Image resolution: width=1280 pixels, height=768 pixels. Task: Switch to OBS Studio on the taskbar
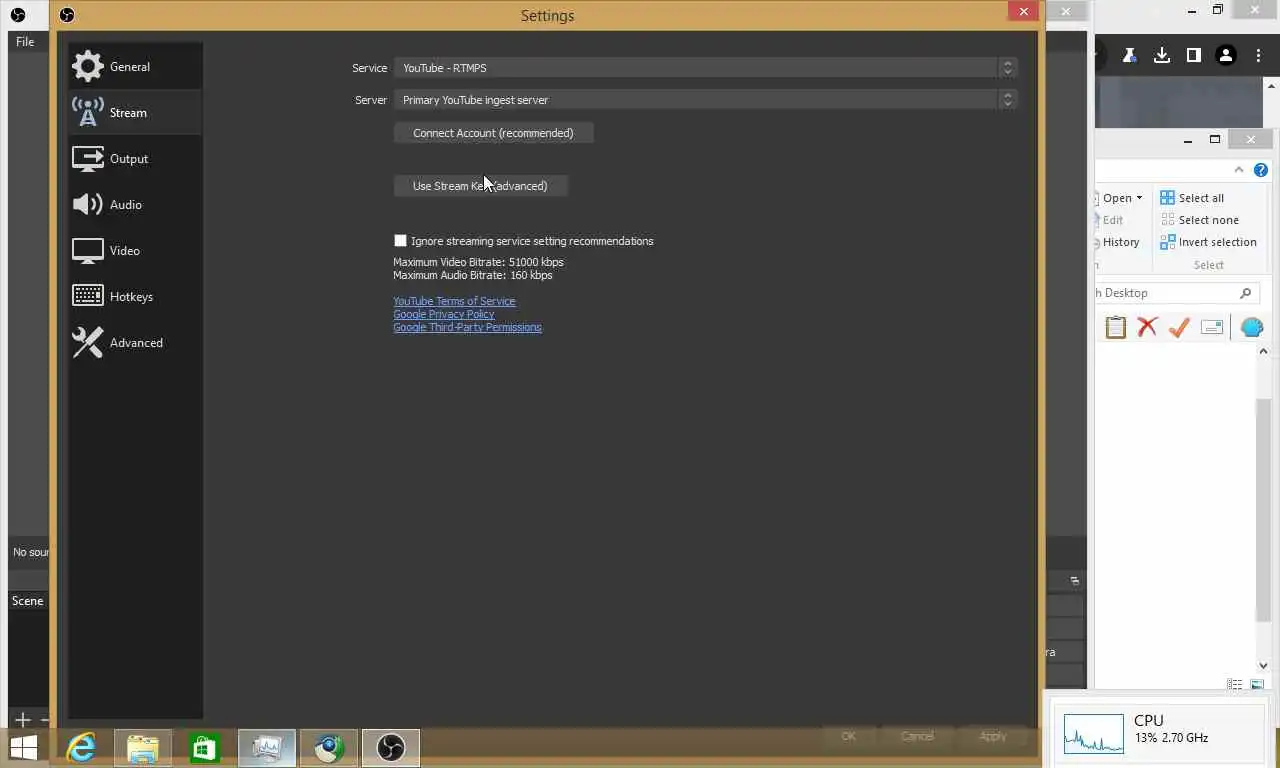pyautogui.click(x=391, y=747)
